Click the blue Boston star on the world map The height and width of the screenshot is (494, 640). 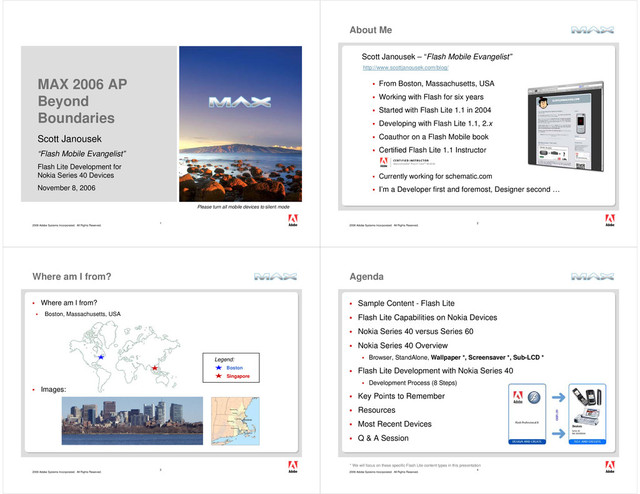pyautogui.click(x=101, y=357)
